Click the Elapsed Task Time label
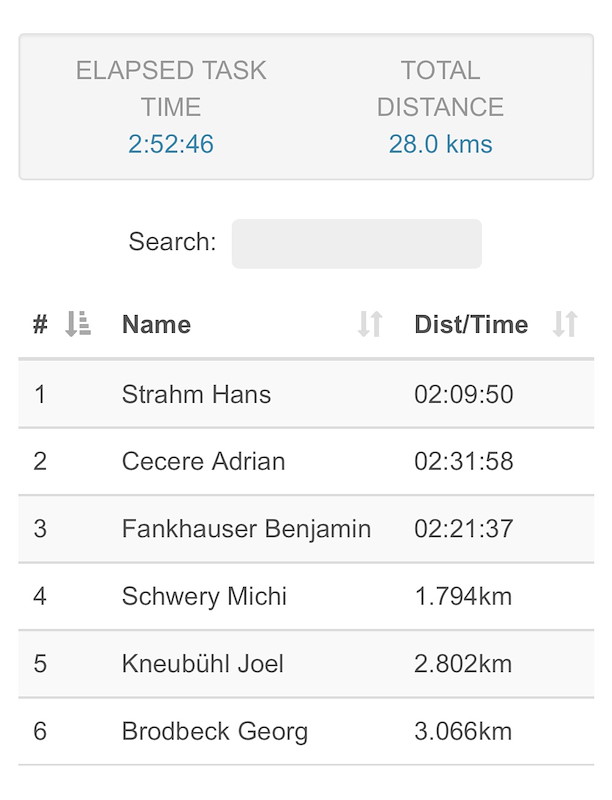 pyautogui.click(x=171, y=88)
